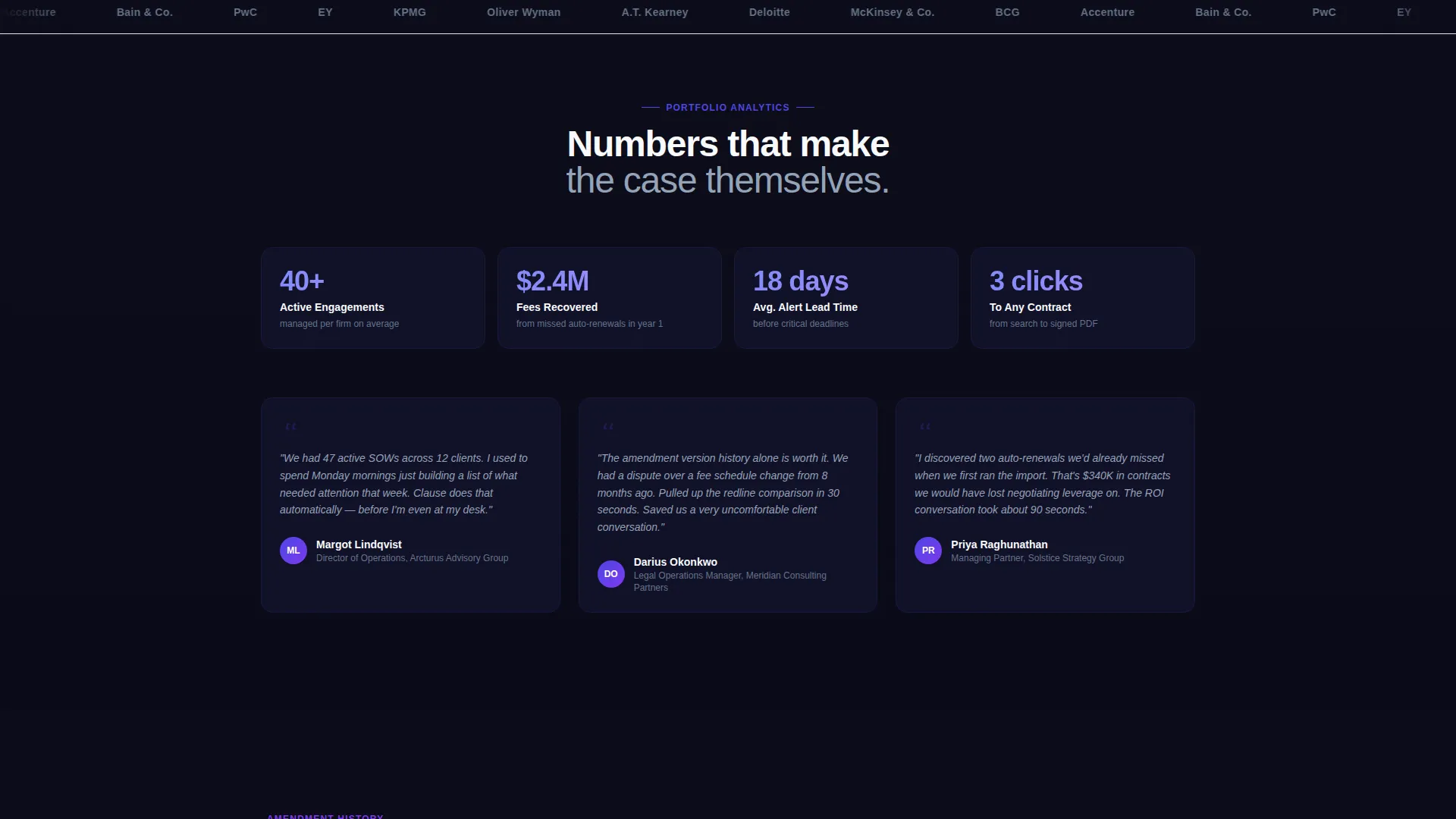1456x819 pixels.
Task: Click McKinsey & Co. in the ticker
Action: click(893, 12)
